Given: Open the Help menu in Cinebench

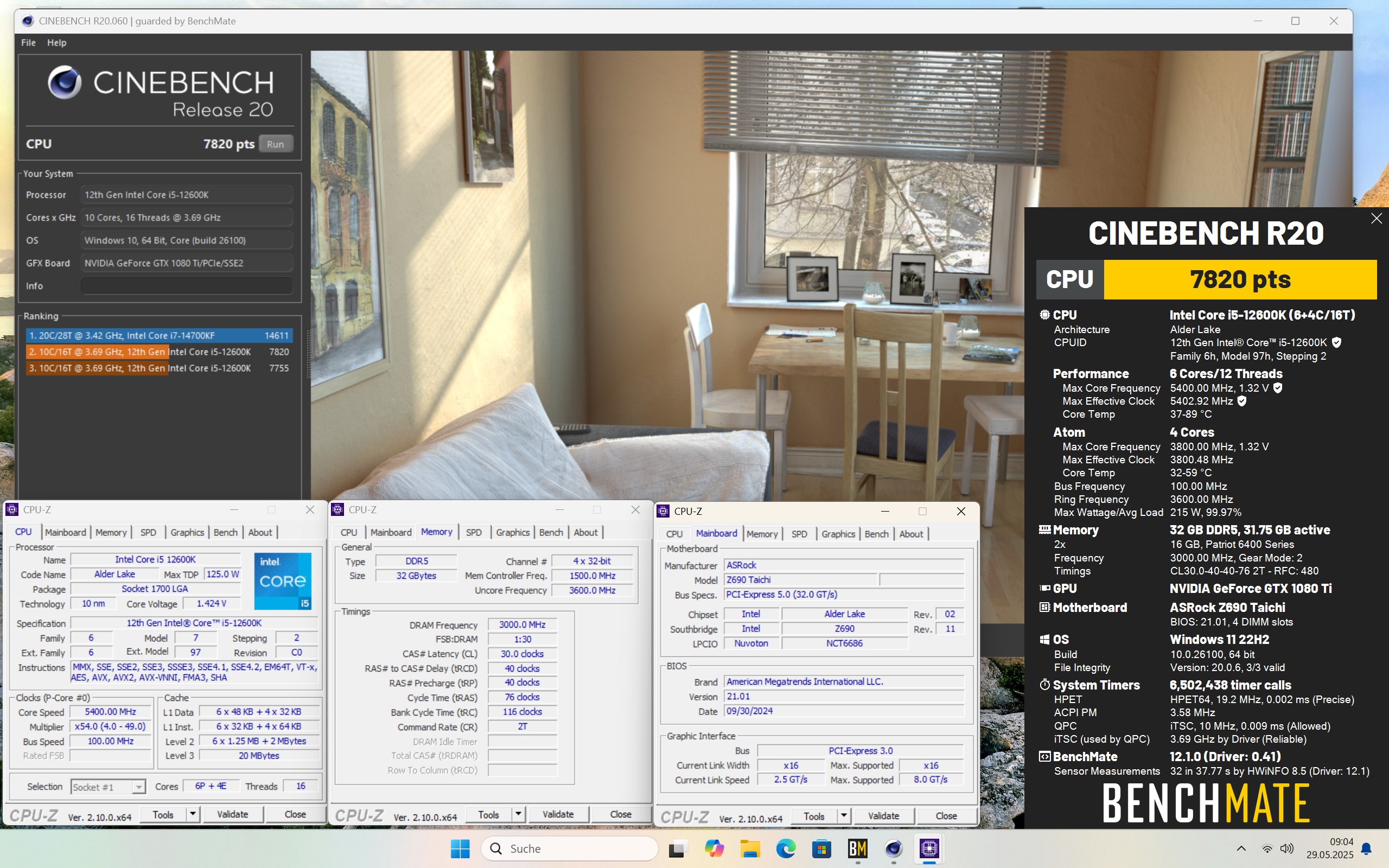Looking at the screenshot, I should [56, 42].
